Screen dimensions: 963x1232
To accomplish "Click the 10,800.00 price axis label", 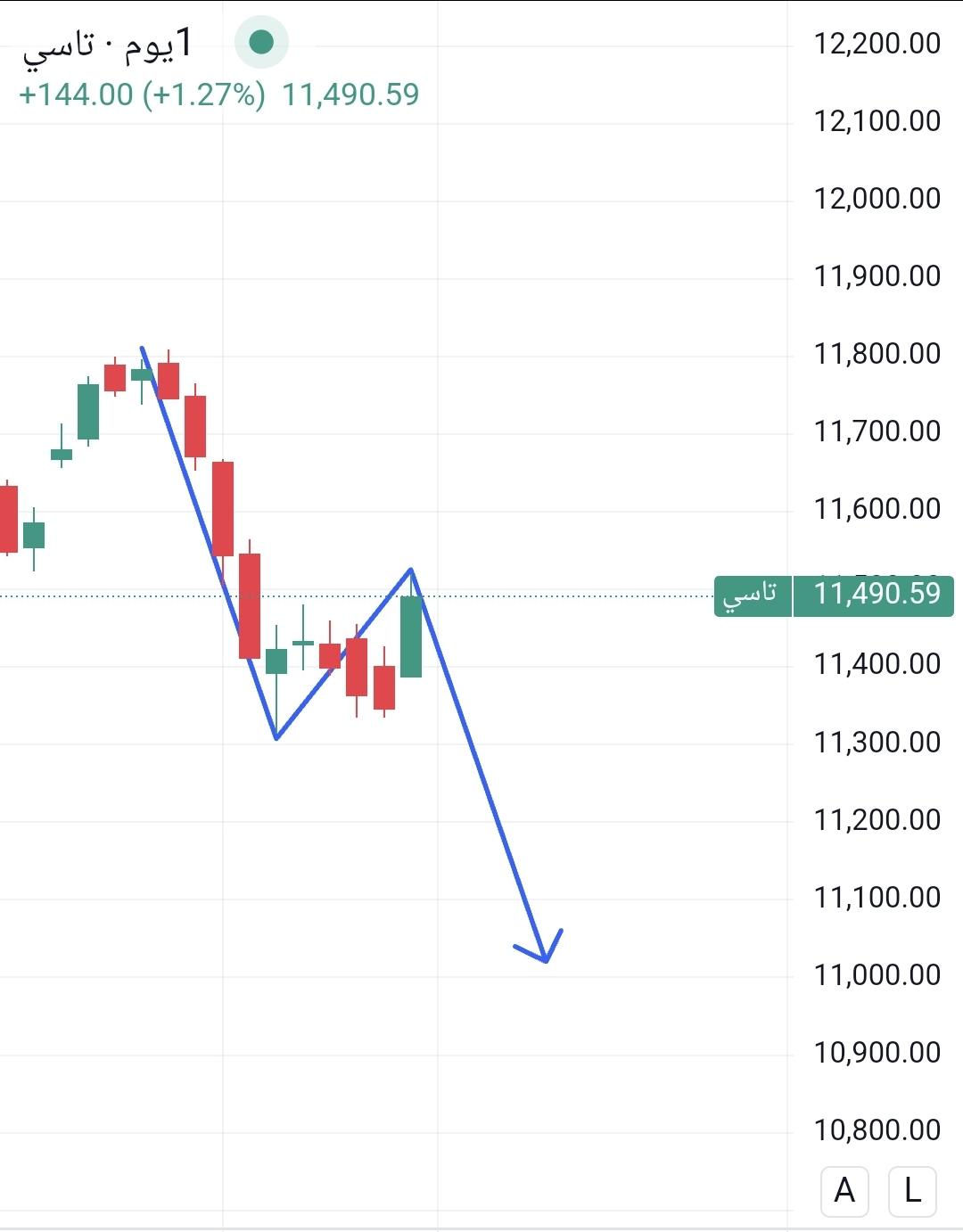I will pos(877,1129).
